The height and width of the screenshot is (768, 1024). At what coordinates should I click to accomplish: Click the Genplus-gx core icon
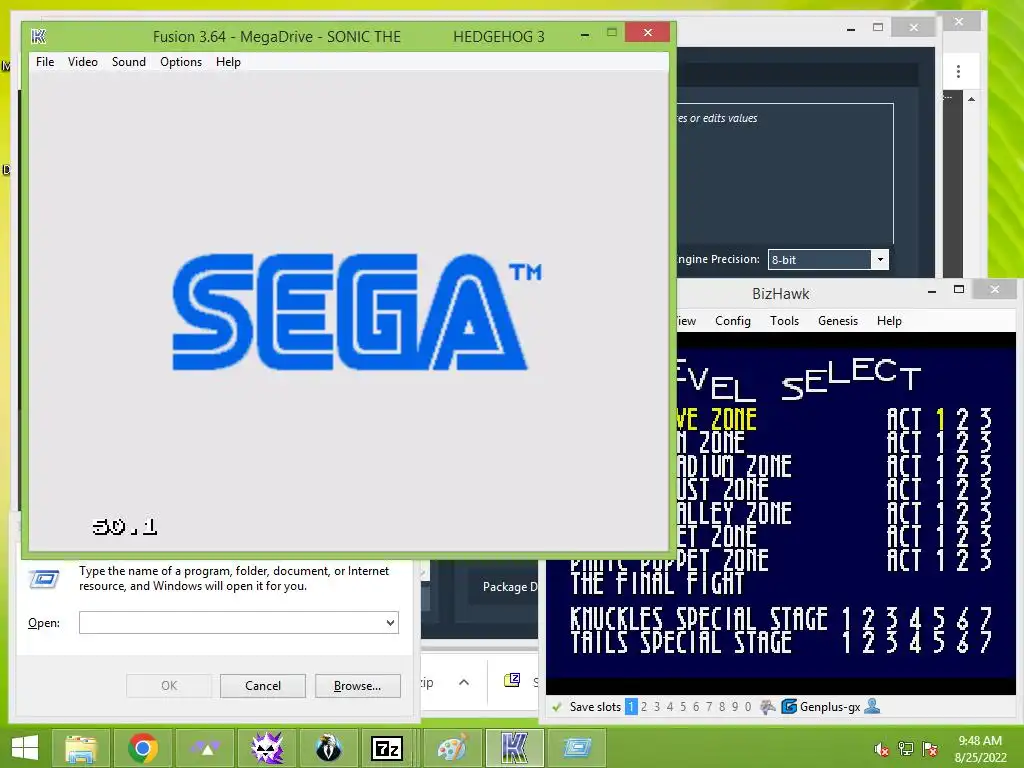[x=789, y=707]
